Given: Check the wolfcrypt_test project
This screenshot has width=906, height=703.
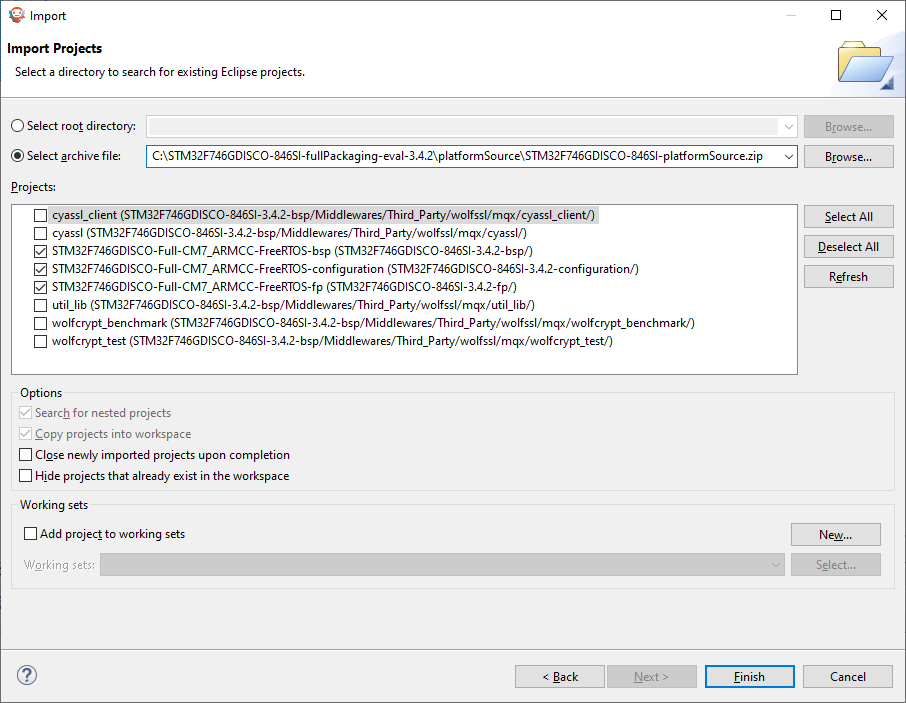Looking at the screenshot, I should (x=39, y=341).
